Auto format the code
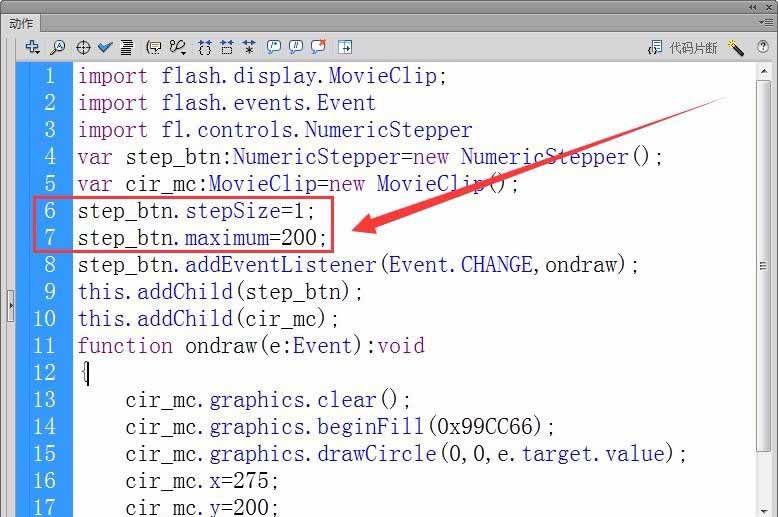 tap(127, 47)
